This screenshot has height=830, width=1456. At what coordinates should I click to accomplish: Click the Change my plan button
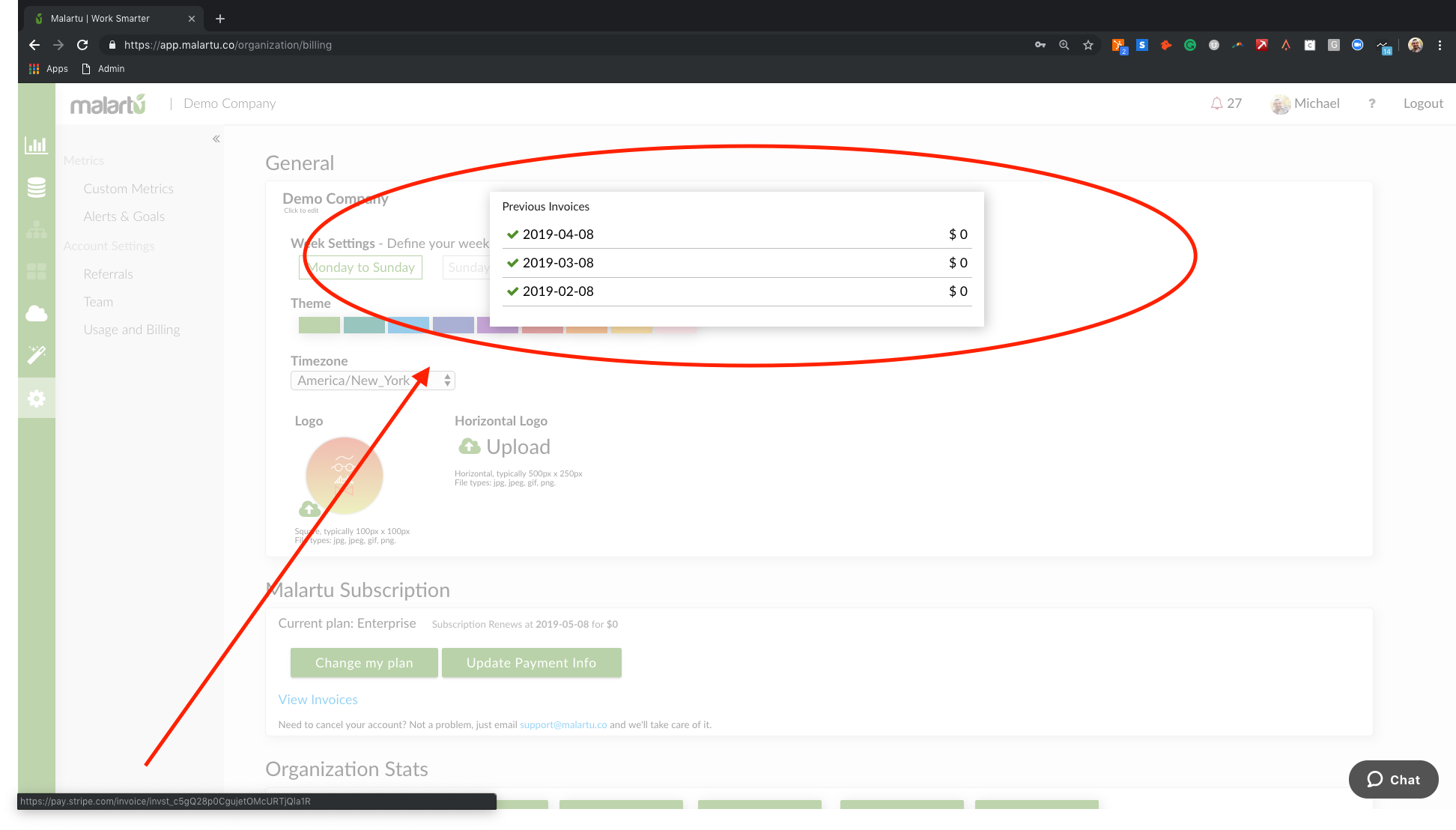pos(364,663)
